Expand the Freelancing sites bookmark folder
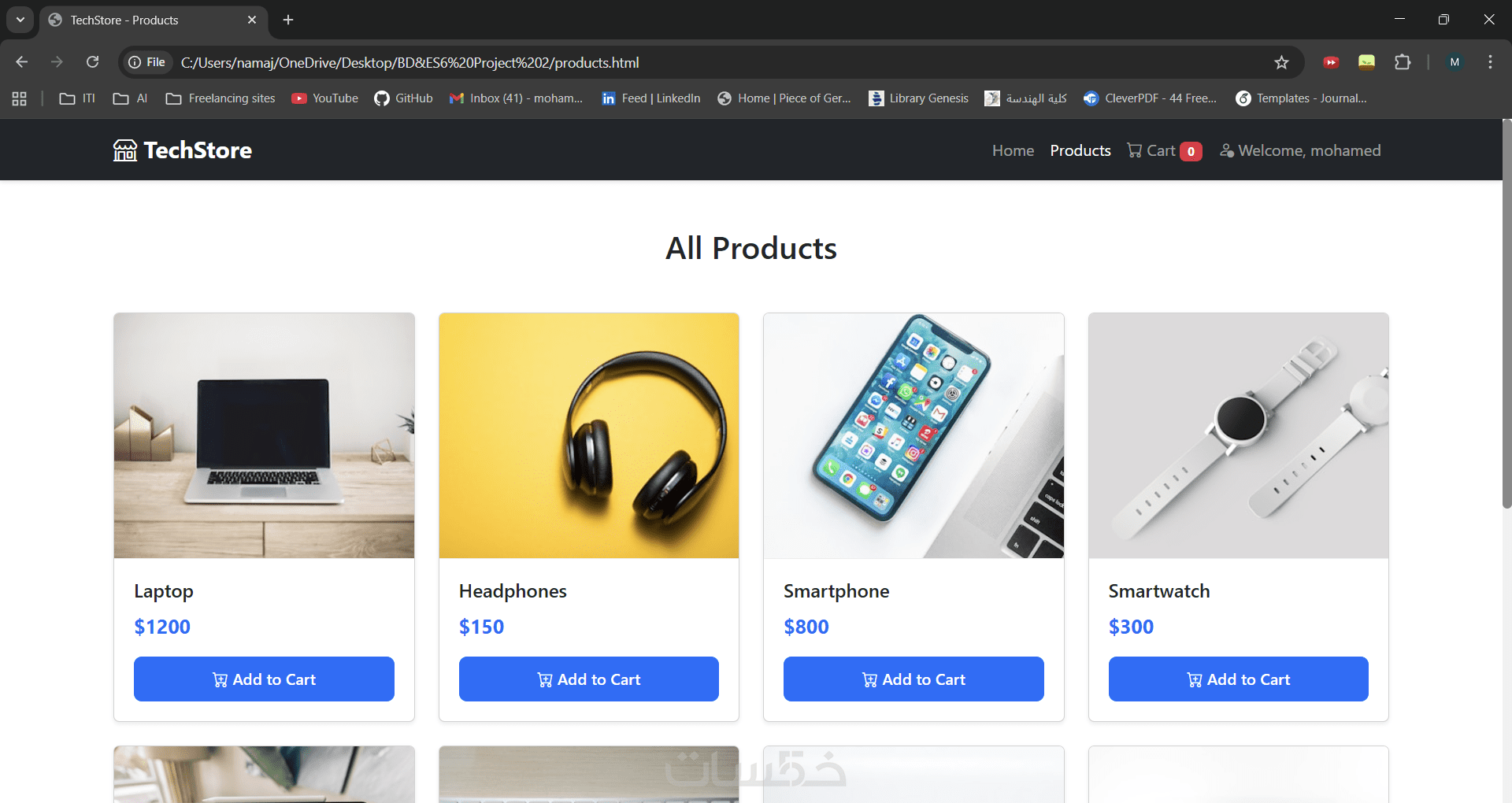1512x803 pixels. click(220, 98)
